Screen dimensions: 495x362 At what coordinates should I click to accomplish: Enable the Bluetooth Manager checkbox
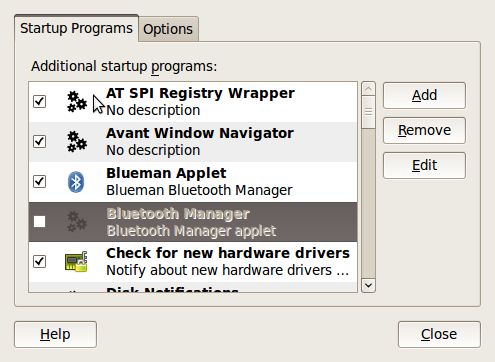click(39, 222)
